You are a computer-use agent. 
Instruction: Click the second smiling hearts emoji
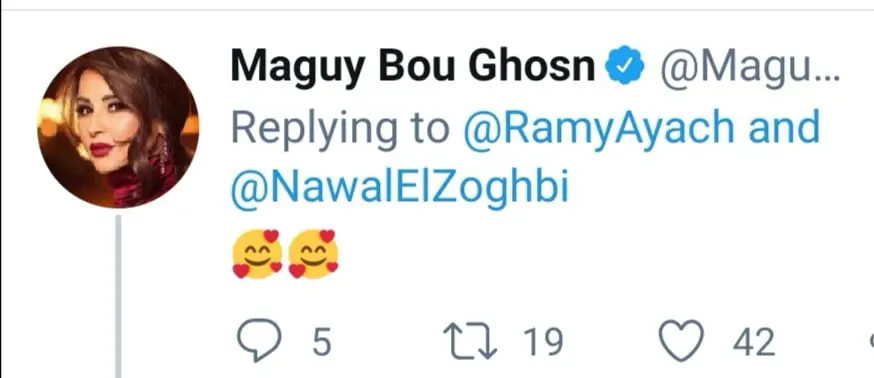coord(313,254)
